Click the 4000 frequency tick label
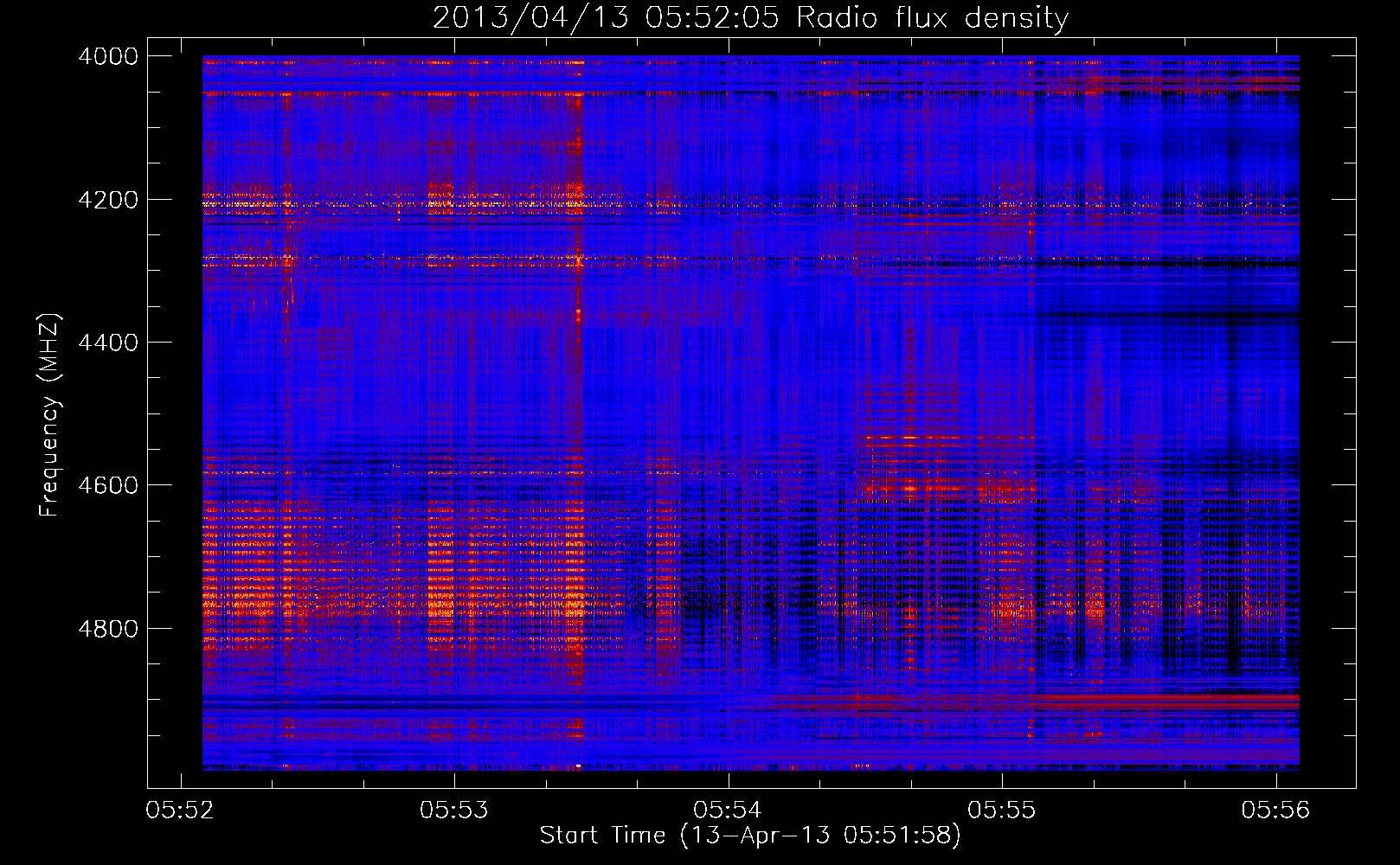 point(108,56)
